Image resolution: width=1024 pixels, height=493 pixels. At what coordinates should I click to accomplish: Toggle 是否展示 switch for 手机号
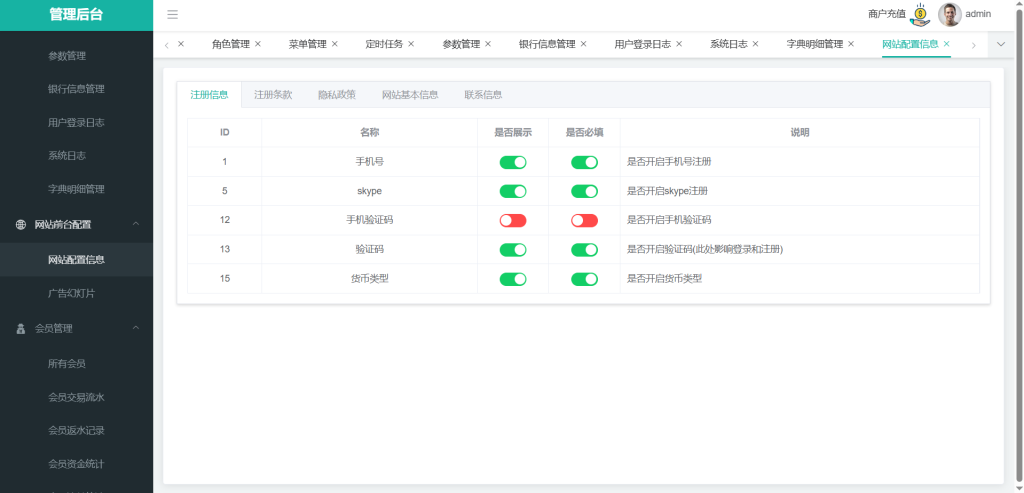[513, 162]
